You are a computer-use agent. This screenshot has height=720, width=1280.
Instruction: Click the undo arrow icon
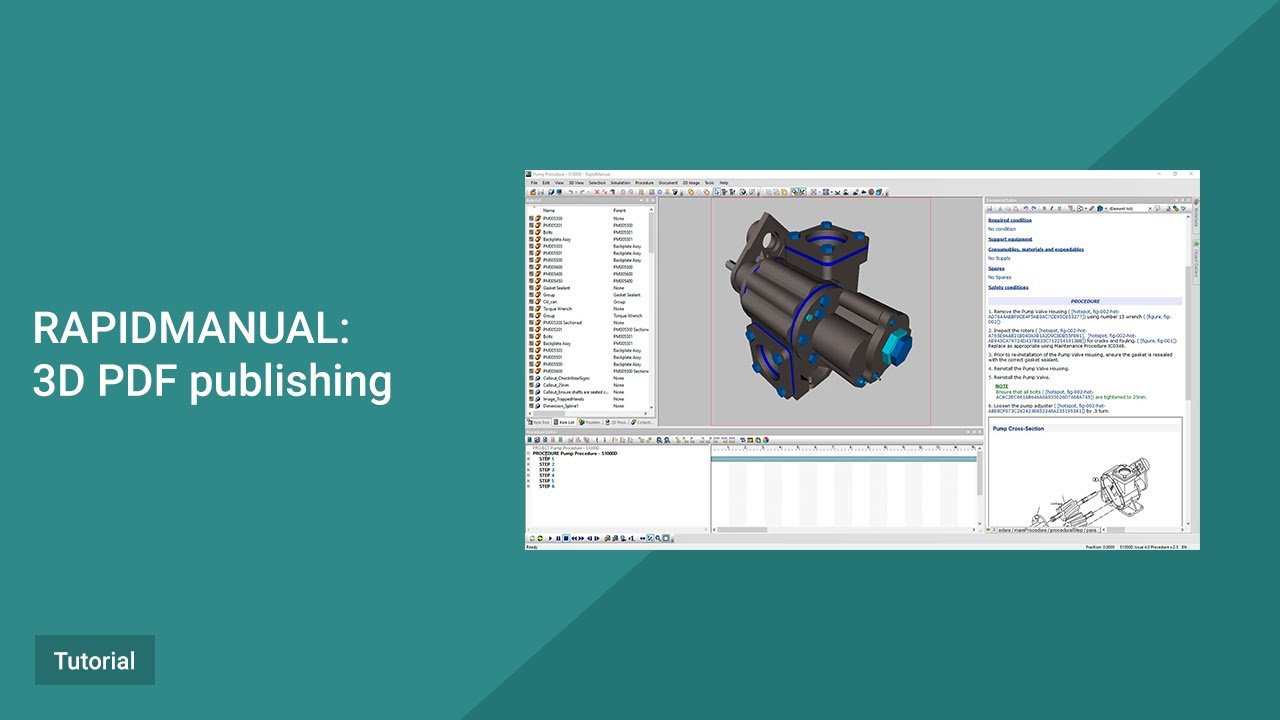point(571,192)
